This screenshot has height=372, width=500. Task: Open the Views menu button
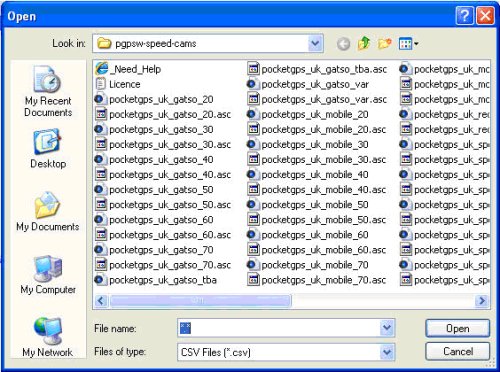point(408,44)
